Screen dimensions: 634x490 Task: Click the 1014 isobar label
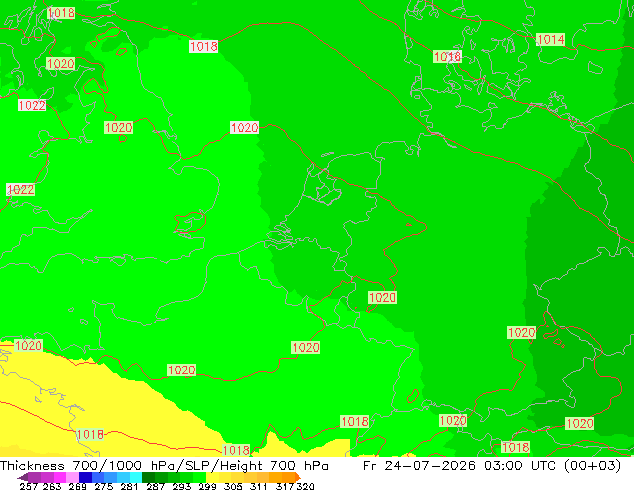[550, 39]
